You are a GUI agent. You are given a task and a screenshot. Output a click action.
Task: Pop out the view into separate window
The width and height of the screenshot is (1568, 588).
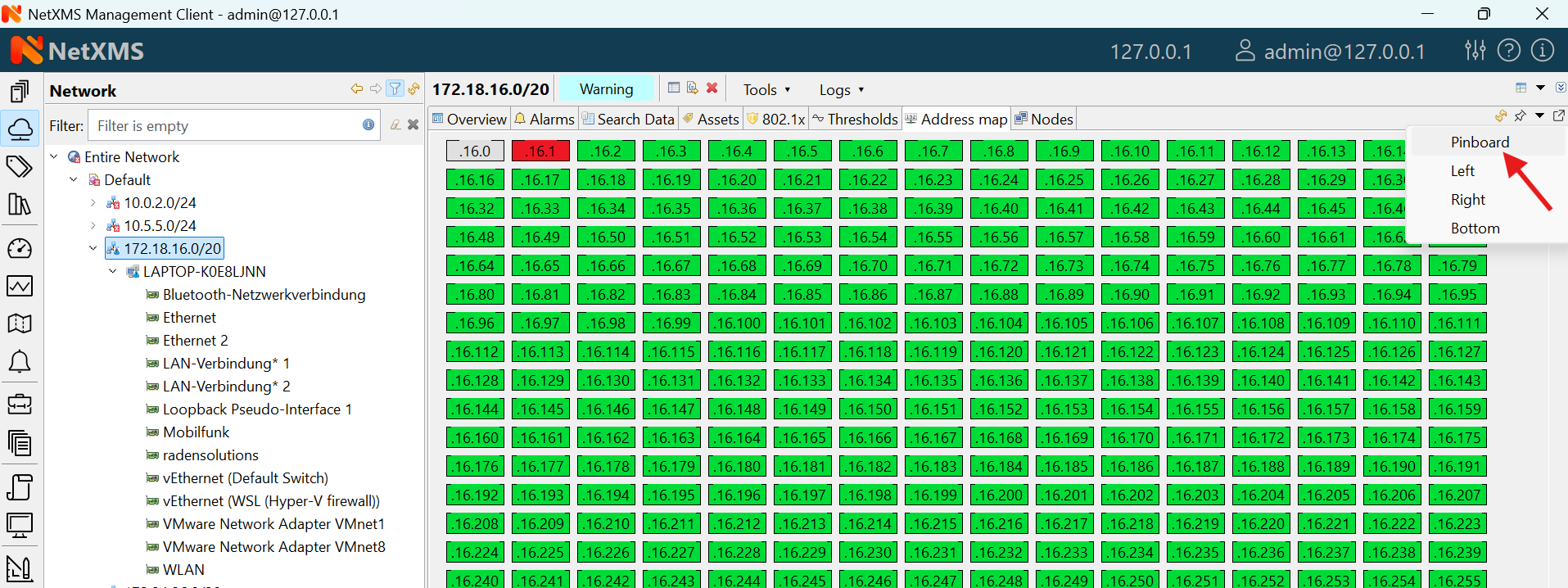click(x=1559, y=116)
